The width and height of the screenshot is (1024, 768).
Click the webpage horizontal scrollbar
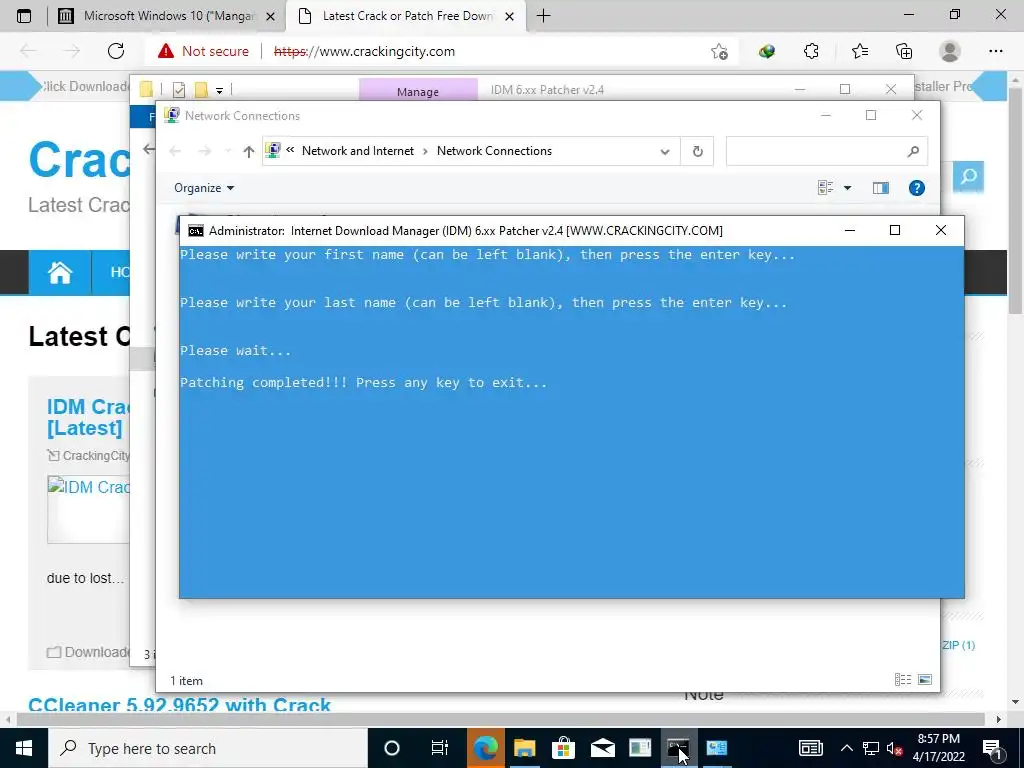500,719
